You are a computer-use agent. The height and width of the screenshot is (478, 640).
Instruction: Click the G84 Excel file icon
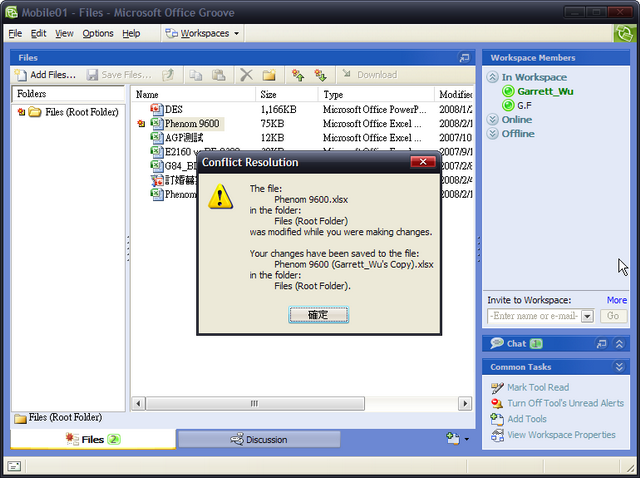click(157, 166)
